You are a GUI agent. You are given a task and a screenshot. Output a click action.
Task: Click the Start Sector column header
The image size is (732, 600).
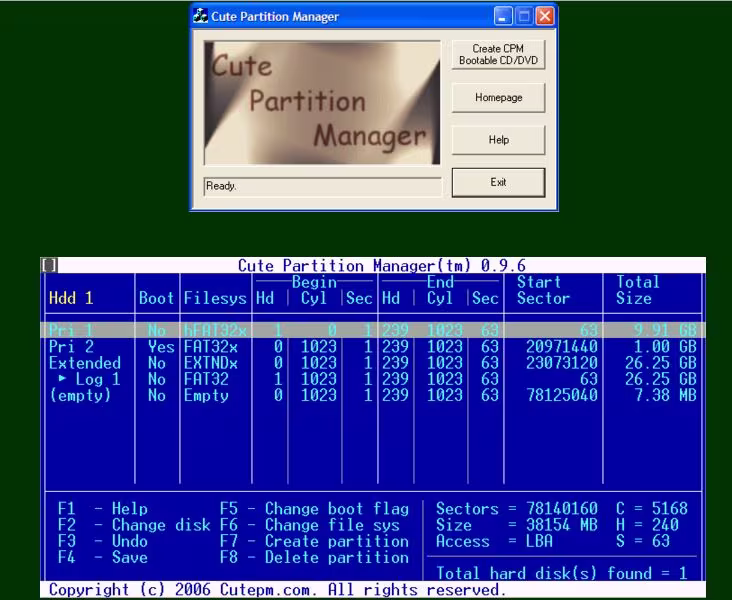tap(543, 290)
